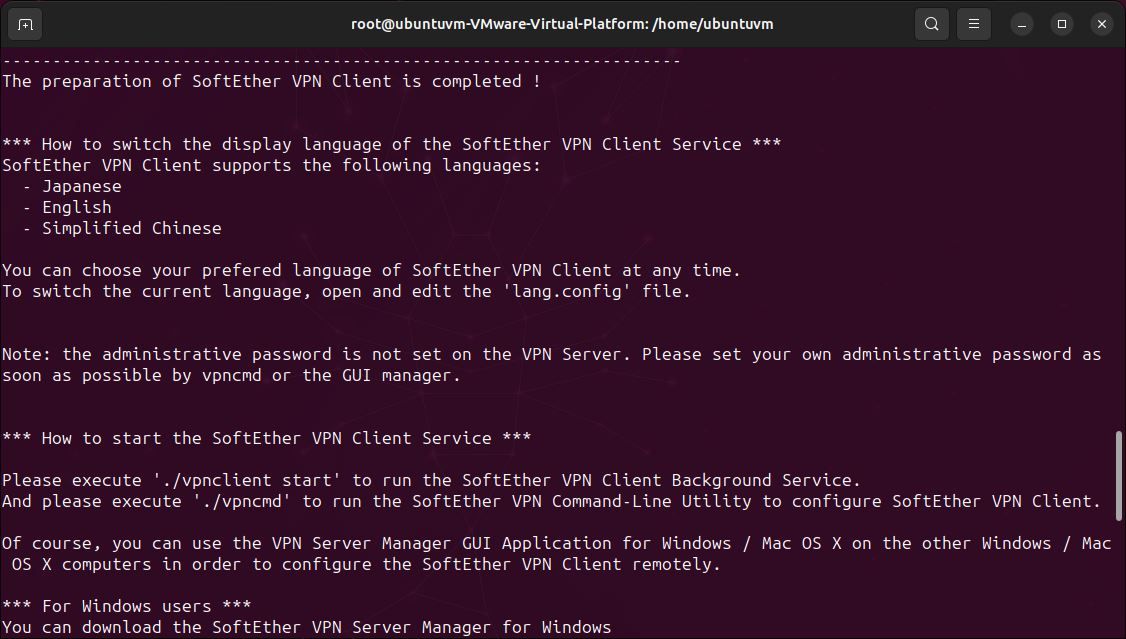The height and width of the screenshot is (639, 1126).
Task: Click the title bar showing root@ubuntuvm
Action: (563, 23)
